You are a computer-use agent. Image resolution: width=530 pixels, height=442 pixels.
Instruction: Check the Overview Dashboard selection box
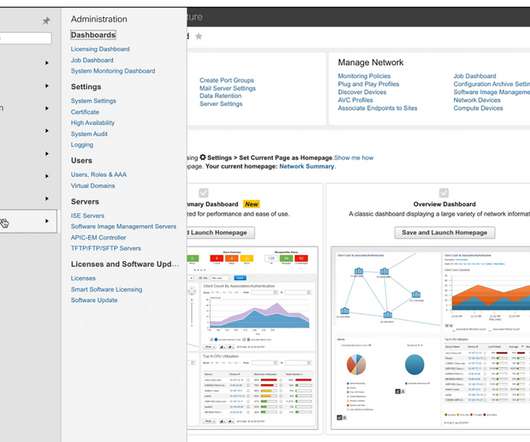pos(443,193)
